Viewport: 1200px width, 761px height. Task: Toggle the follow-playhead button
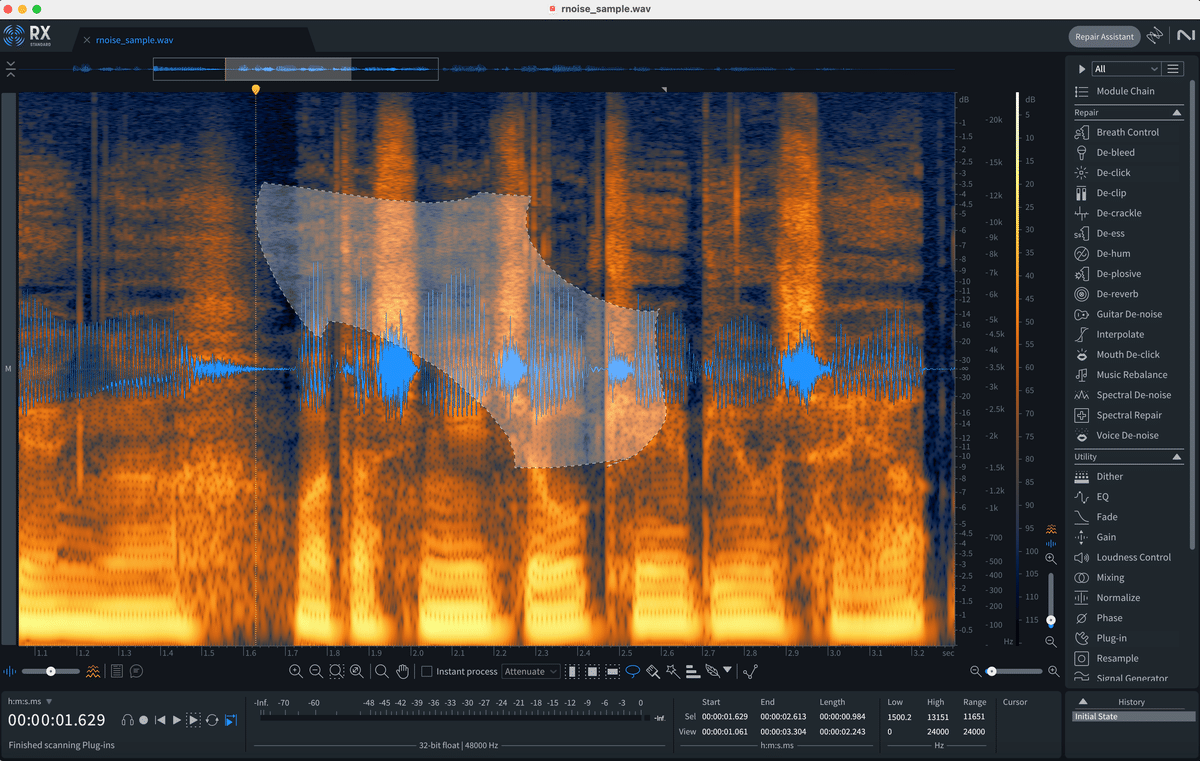click(x=231, y=720)
